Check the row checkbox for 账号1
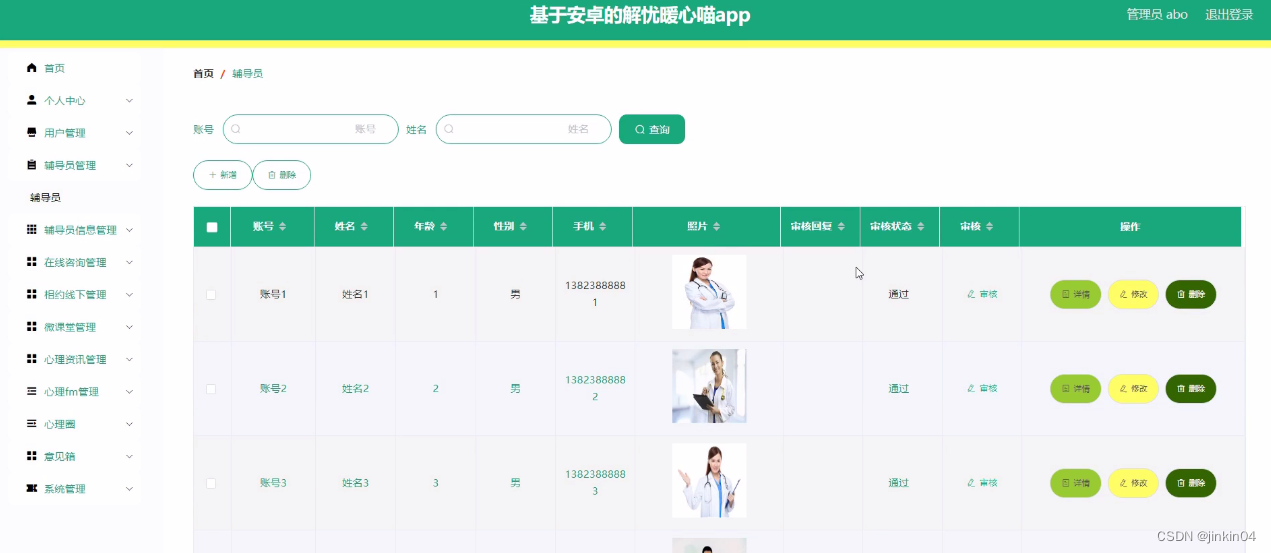1271x553 pixels. coord(211,294)
